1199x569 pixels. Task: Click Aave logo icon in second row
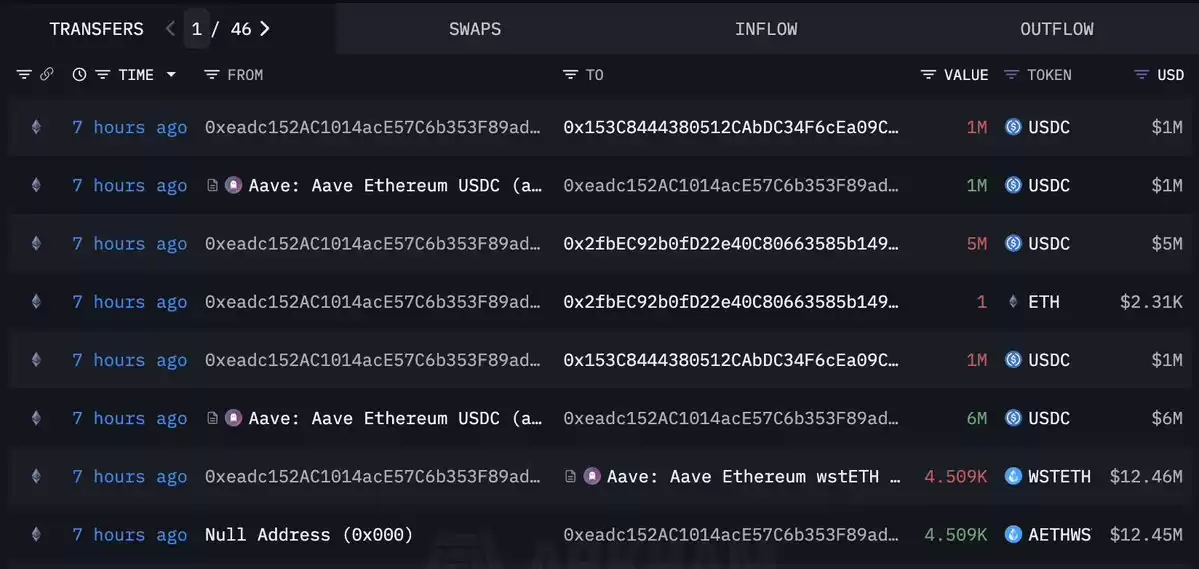pos(234,185)
